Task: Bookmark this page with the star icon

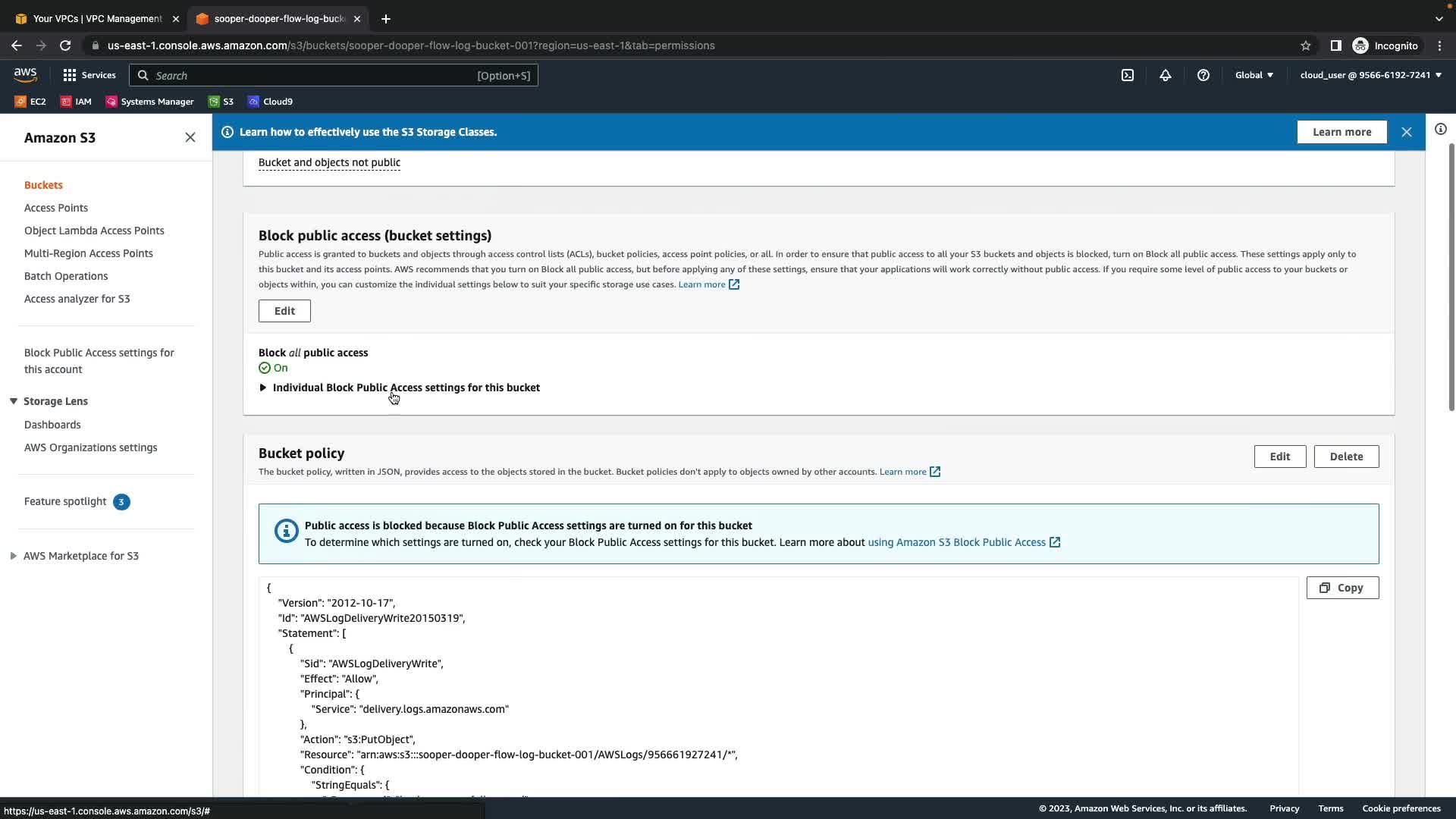Action: coord(1306,45)
